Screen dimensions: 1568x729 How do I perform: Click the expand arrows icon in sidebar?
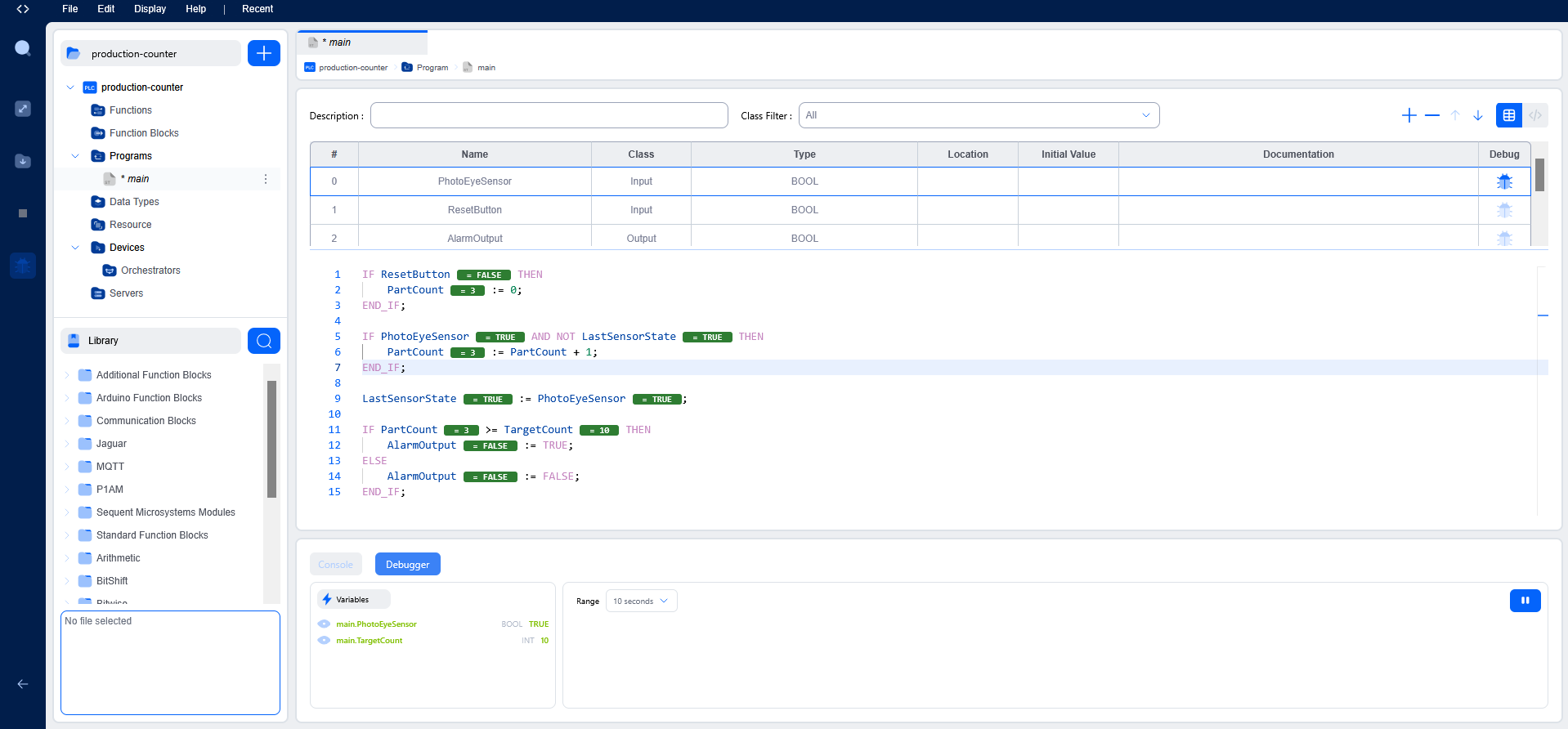pos(23,109)
